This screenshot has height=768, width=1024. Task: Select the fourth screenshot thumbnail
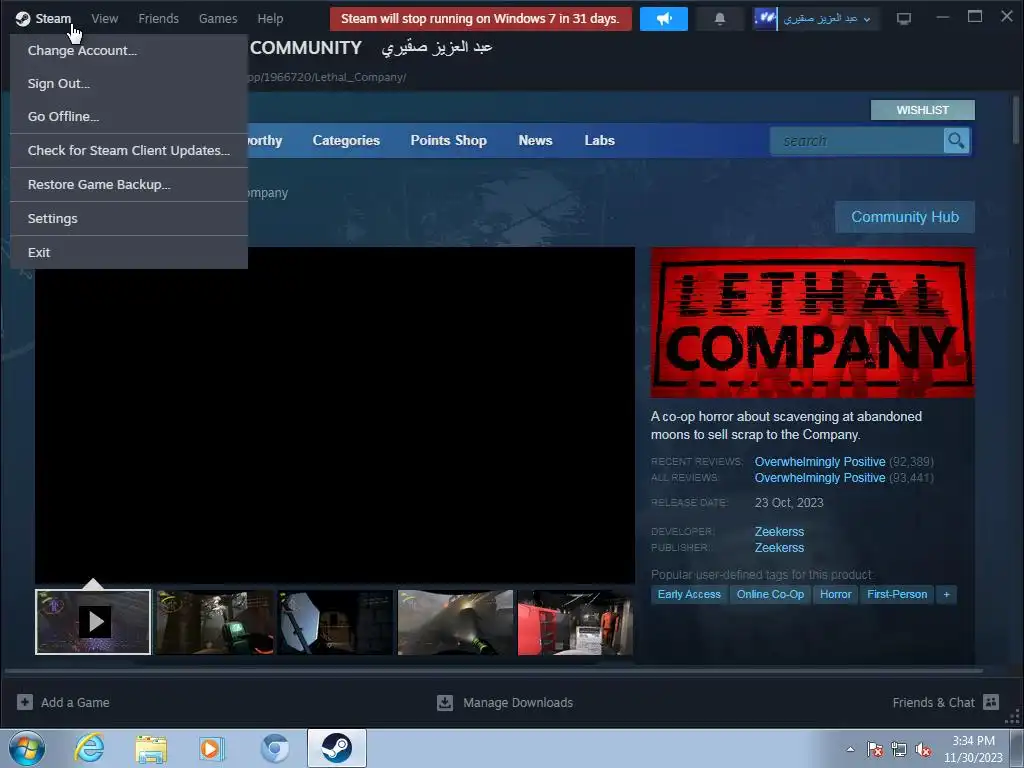point(455,622)
